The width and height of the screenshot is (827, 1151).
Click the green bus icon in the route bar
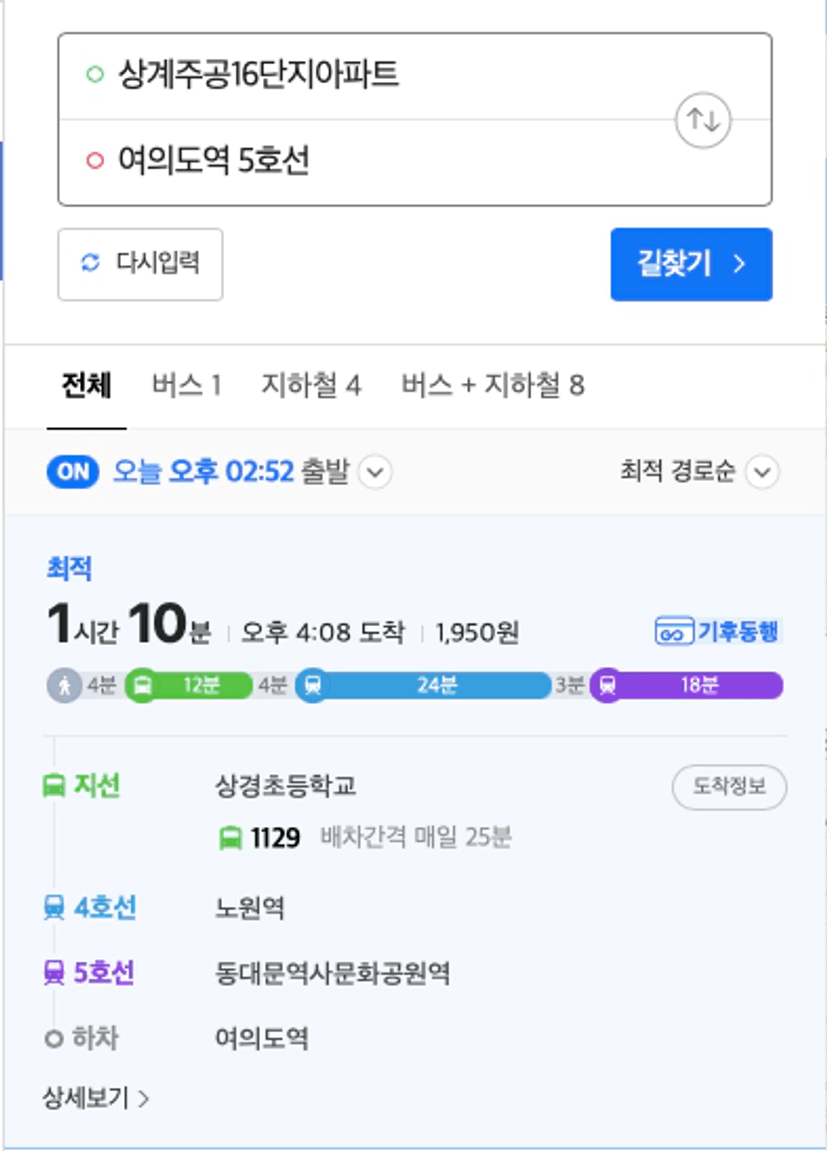[142, 686]
